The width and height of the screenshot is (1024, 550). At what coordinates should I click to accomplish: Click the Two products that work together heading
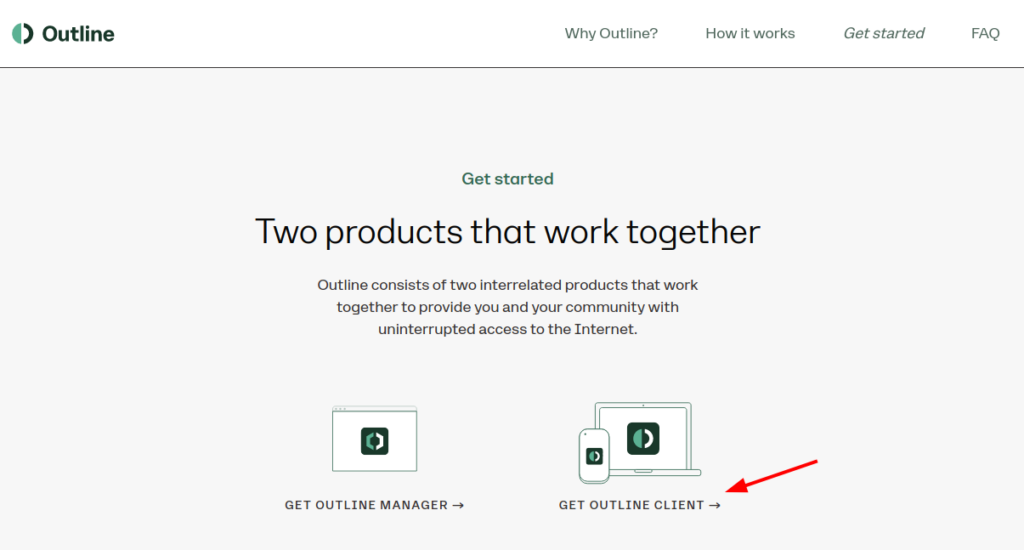[507, 232]
